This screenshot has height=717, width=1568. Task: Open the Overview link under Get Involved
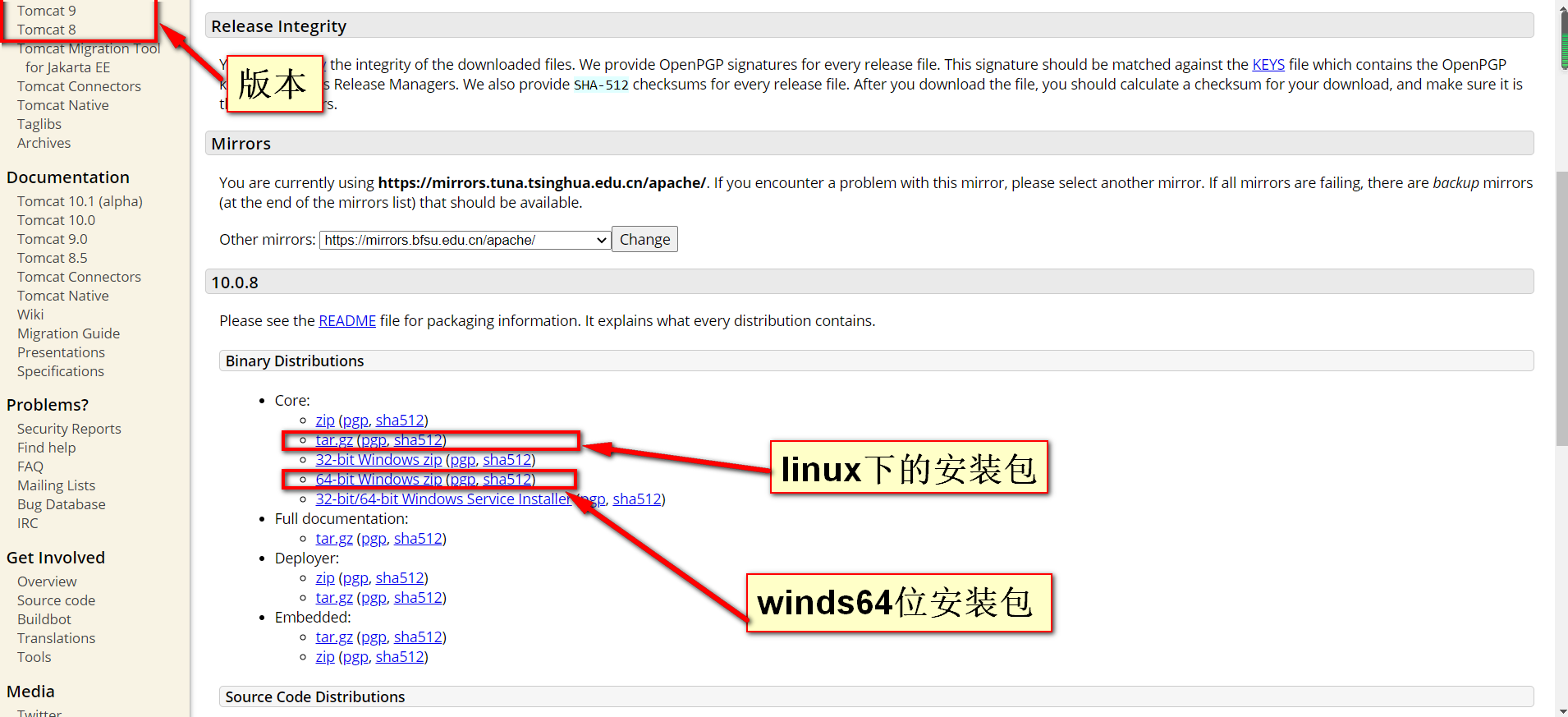[47, 581]
